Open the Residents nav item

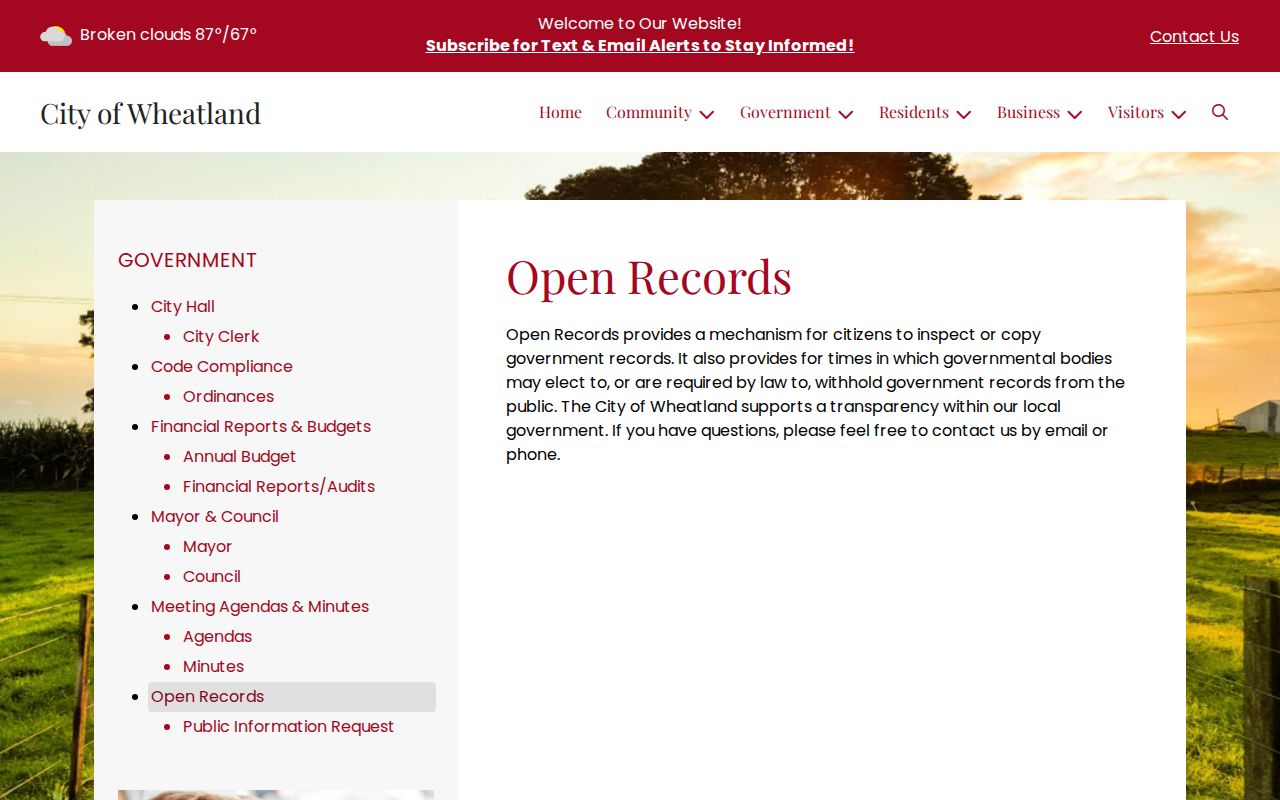[x=914, y=112]
